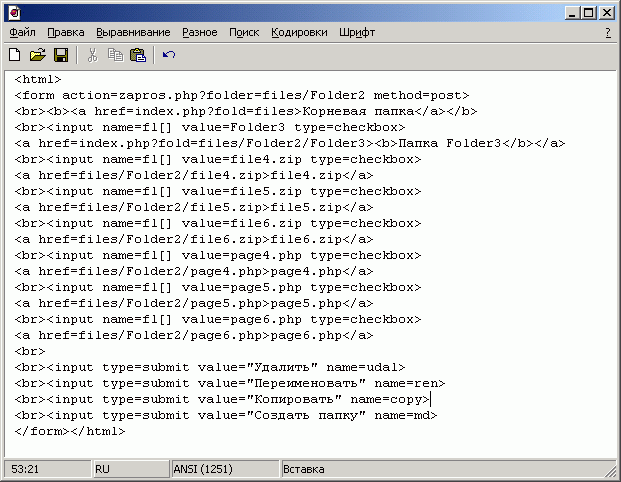The image size is (621, 482).
Task: Click the Создать папку submit input line
Action: [x=226, y=415]
